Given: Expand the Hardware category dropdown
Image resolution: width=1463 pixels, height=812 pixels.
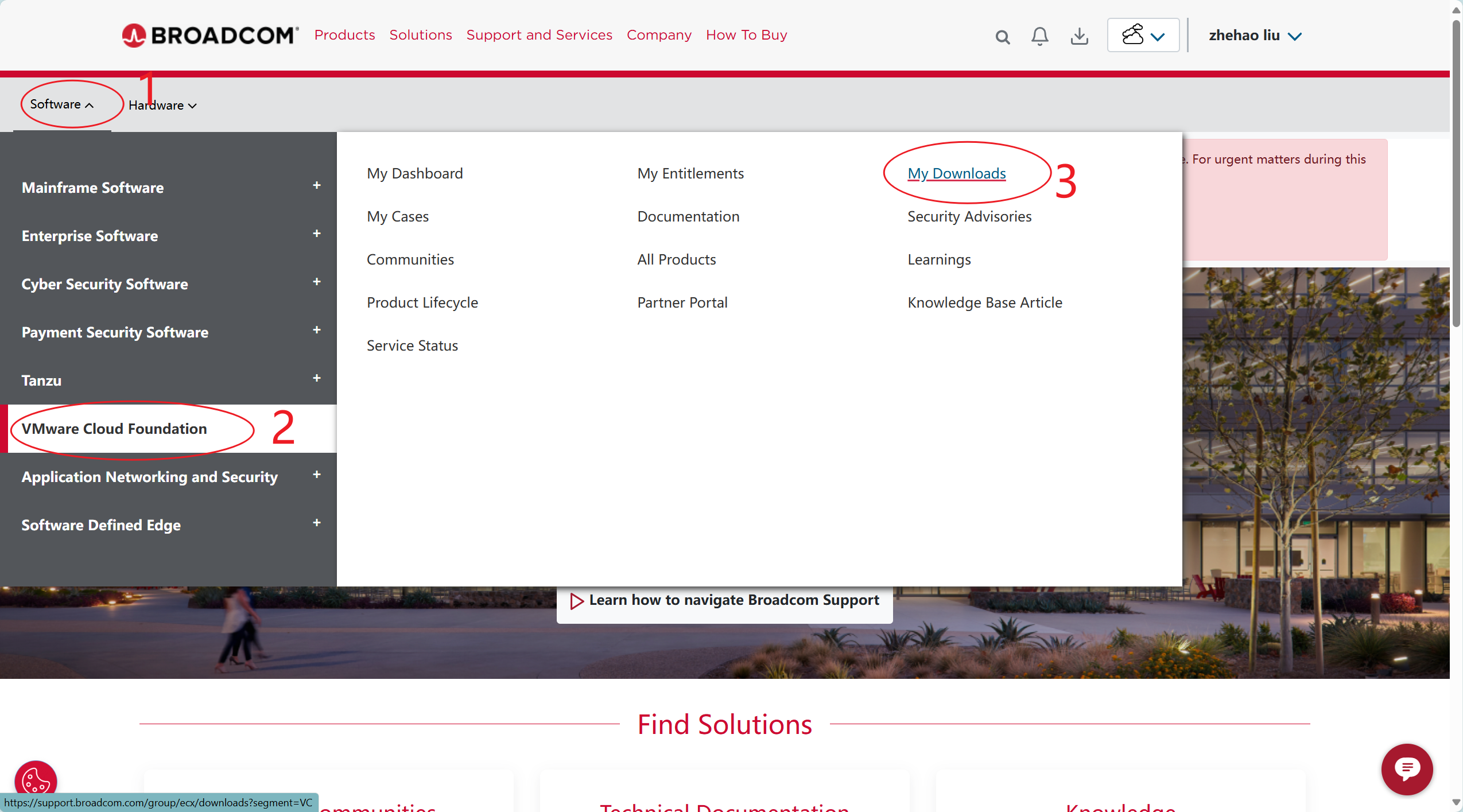Looking at the screenshot, I should [163, 104].
